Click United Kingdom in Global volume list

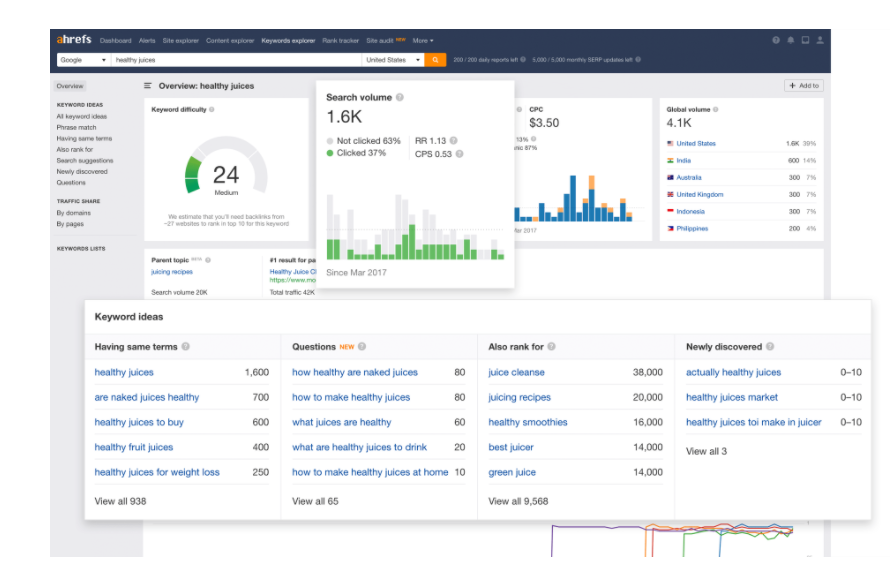click(x=700, y=195)
